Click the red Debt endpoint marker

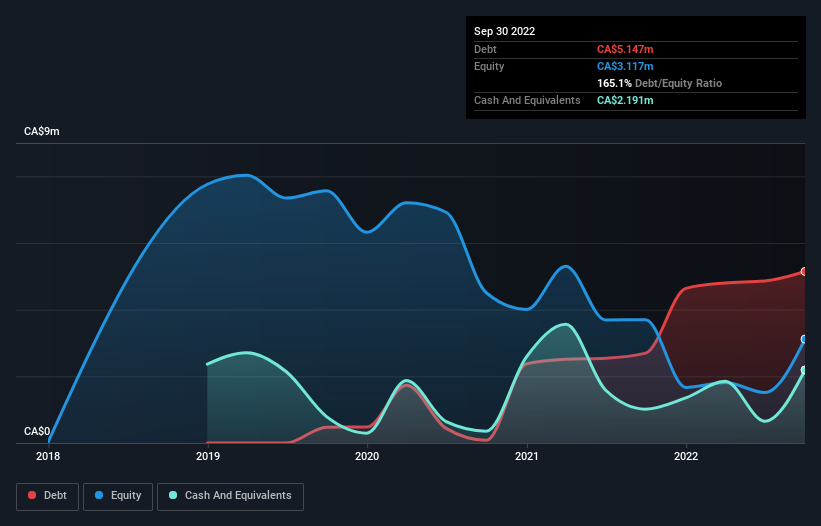tap(804, 272)
